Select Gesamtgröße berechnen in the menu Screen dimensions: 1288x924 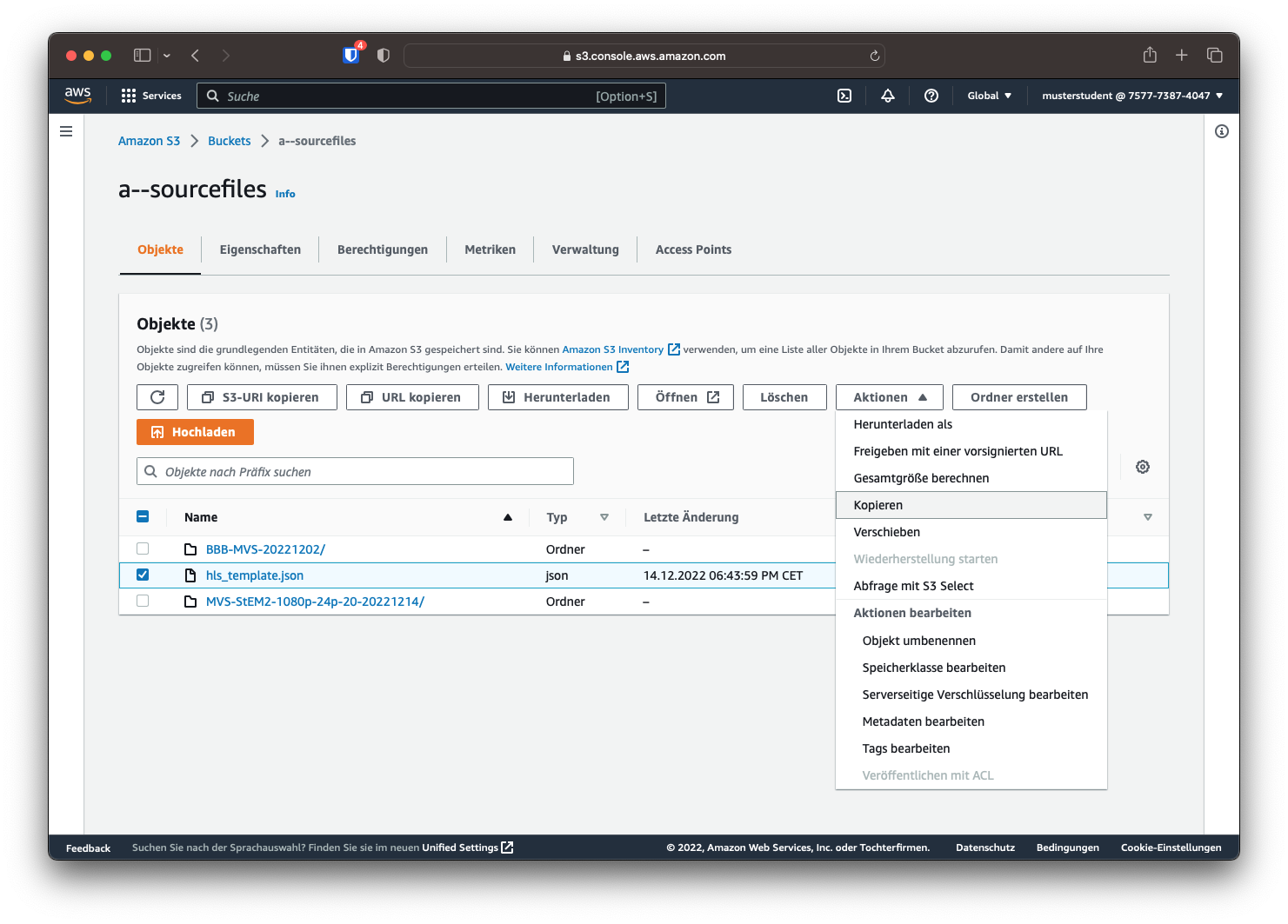(x=971, y=478)
